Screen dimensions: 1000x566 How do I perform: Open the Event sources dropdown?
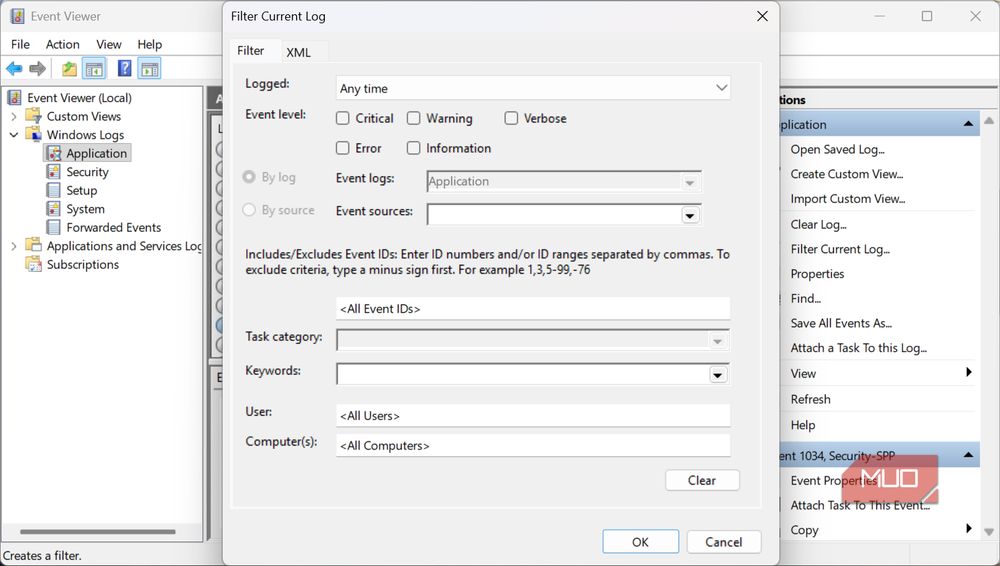(x=689, y=215)
